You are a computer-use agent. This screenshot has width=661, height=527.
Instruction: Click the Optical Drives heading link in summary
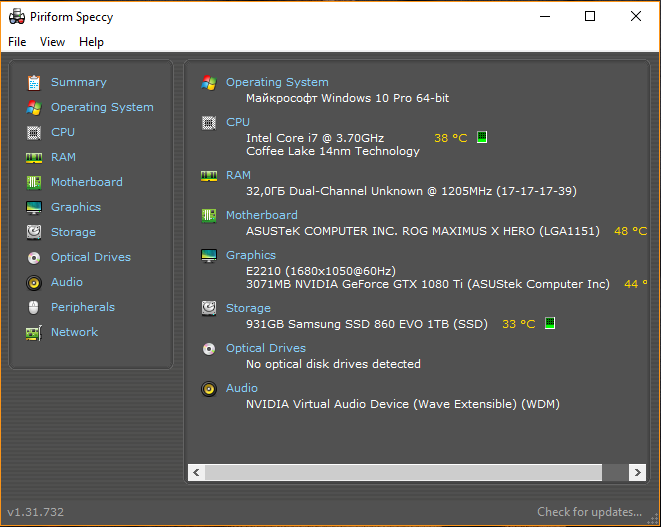(266, 348)
